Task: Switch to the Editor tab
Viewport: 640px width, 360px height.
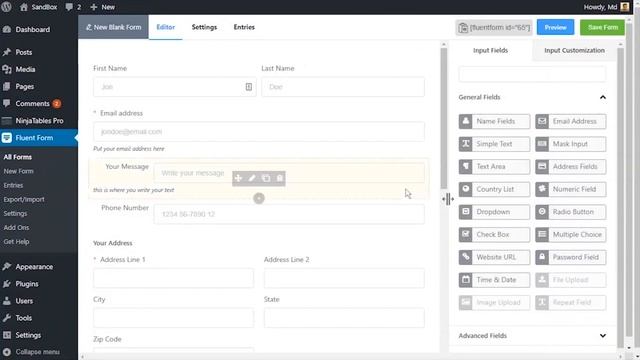Action: pyautogui.click(x=165, y=27)
